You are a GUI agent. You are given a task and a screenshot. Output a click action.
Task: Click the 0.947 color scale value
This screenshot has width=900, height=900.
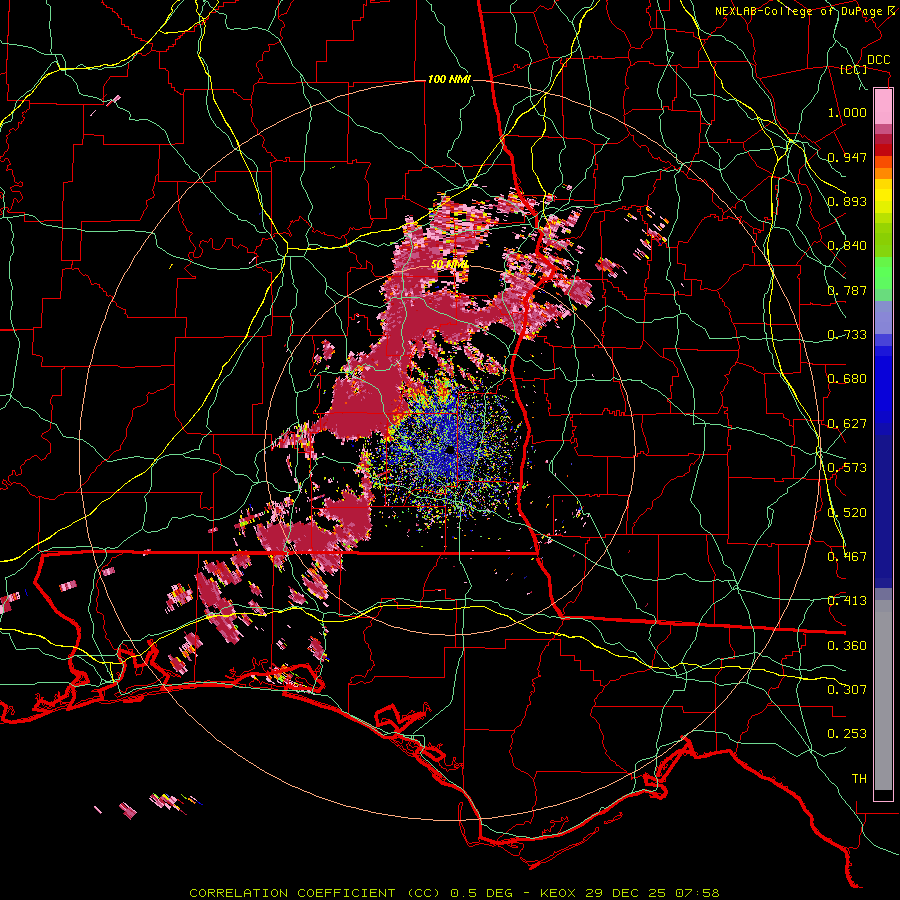point(847,157)
